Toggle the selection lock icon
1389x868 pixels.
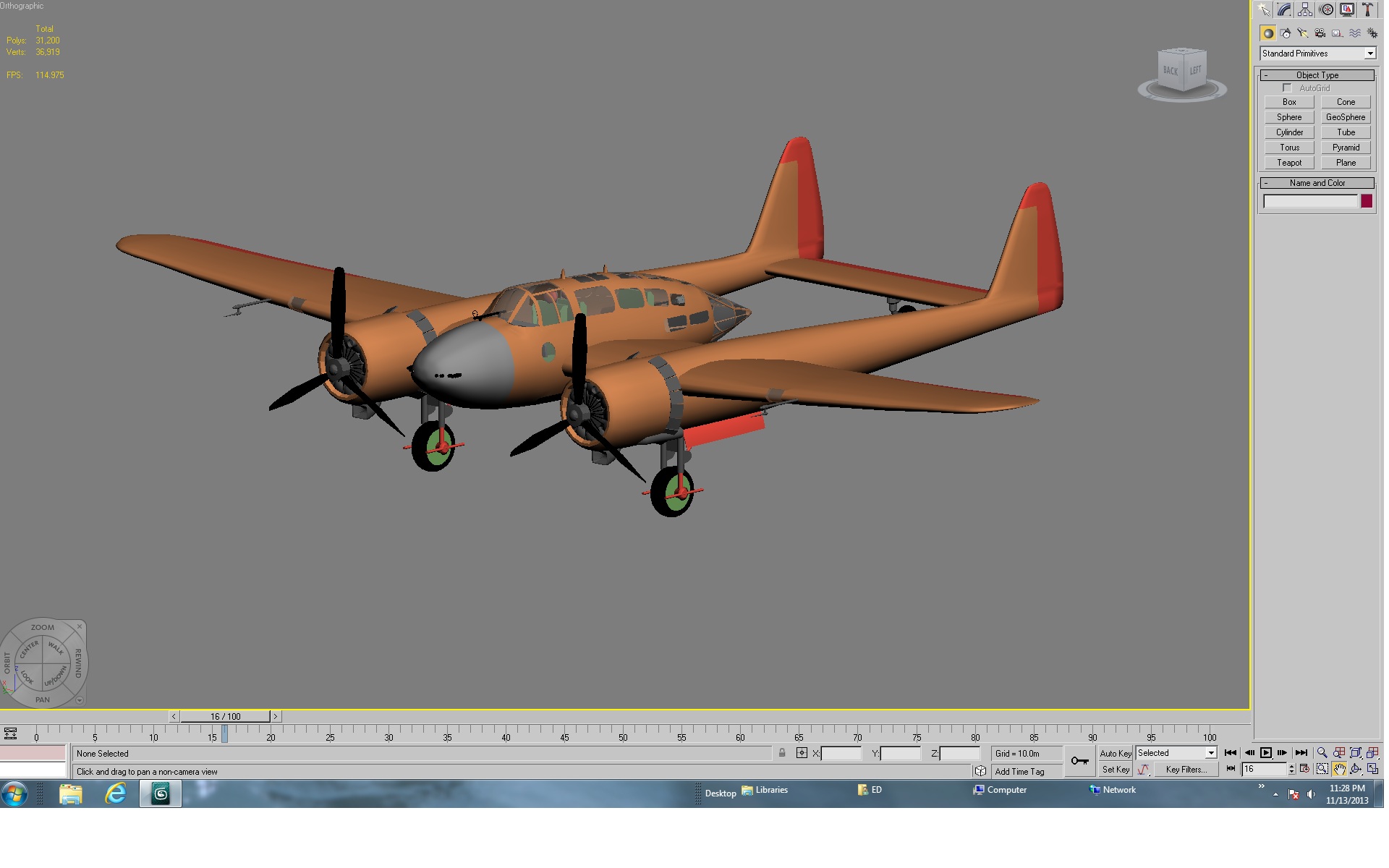[x=782, y=753]
